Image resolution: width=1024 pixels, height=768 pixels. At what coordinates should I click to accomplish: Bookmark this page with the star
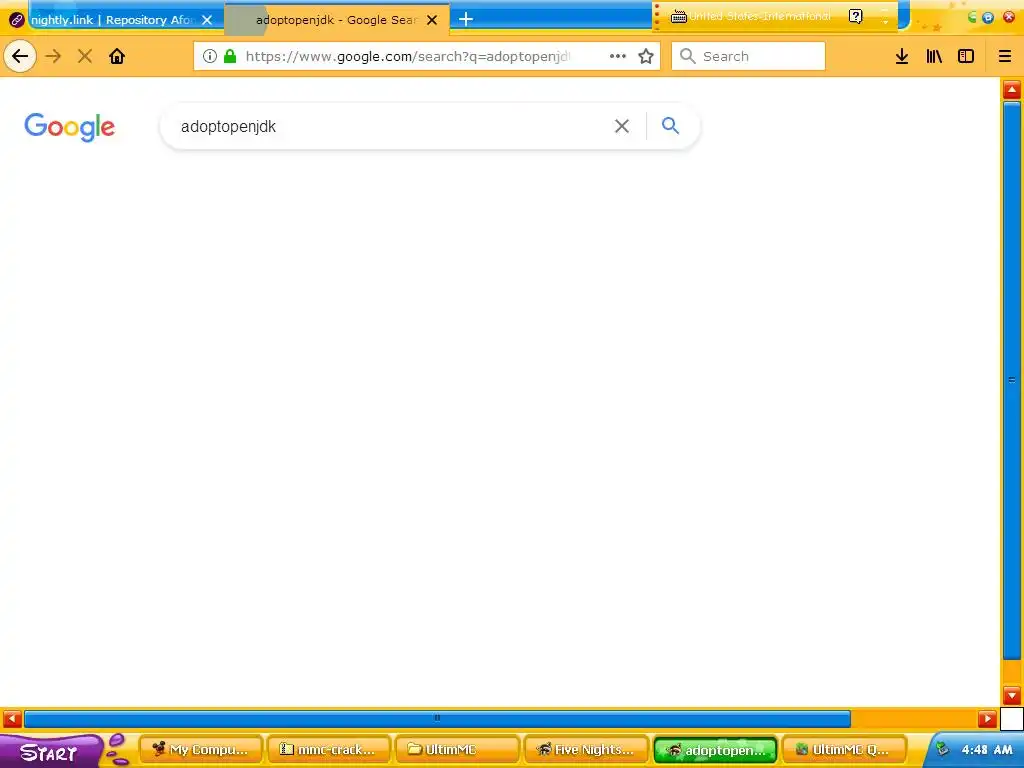click(646, 56)
